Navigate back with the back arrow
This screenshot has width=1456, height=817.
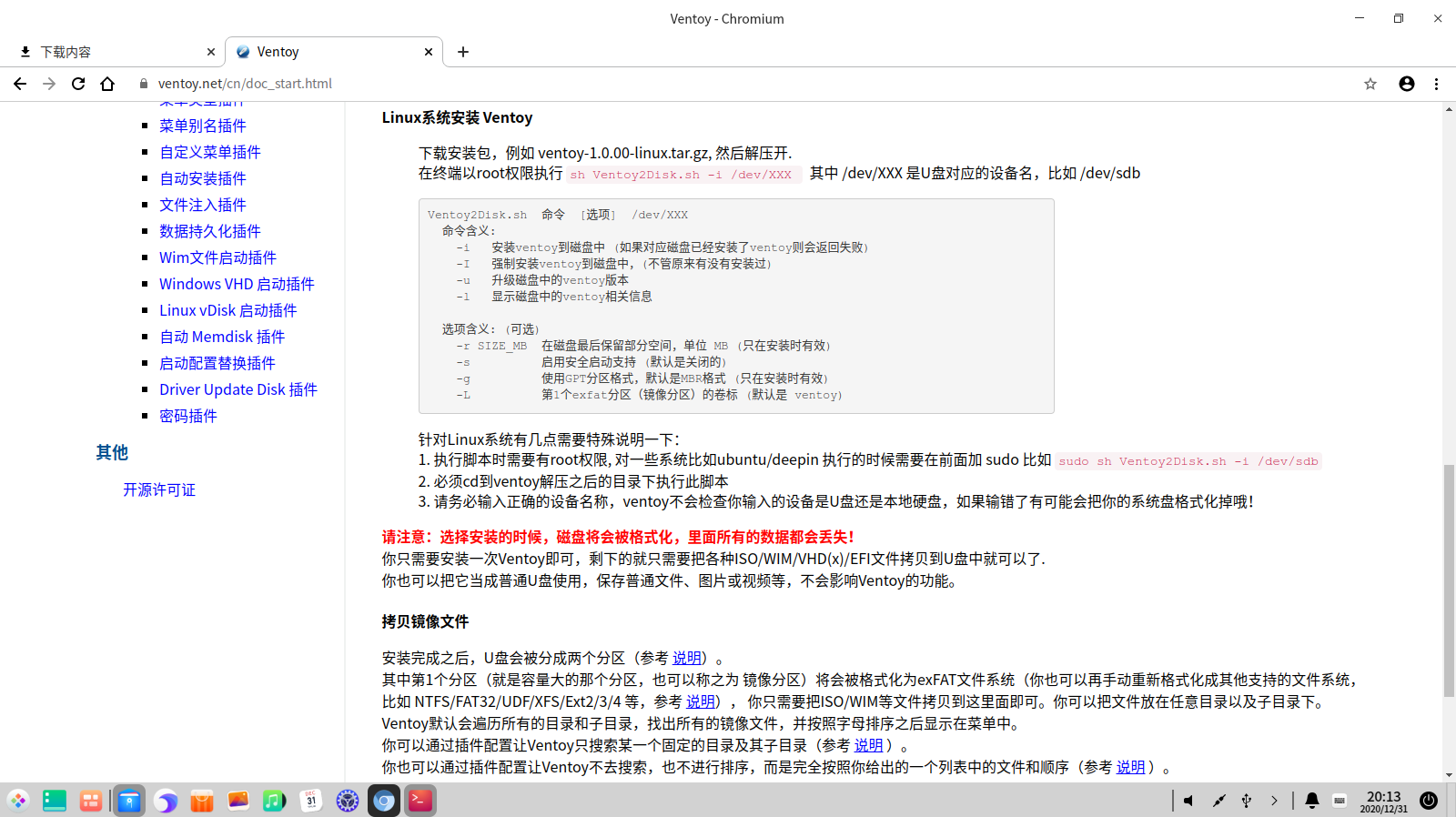[20, 84]
